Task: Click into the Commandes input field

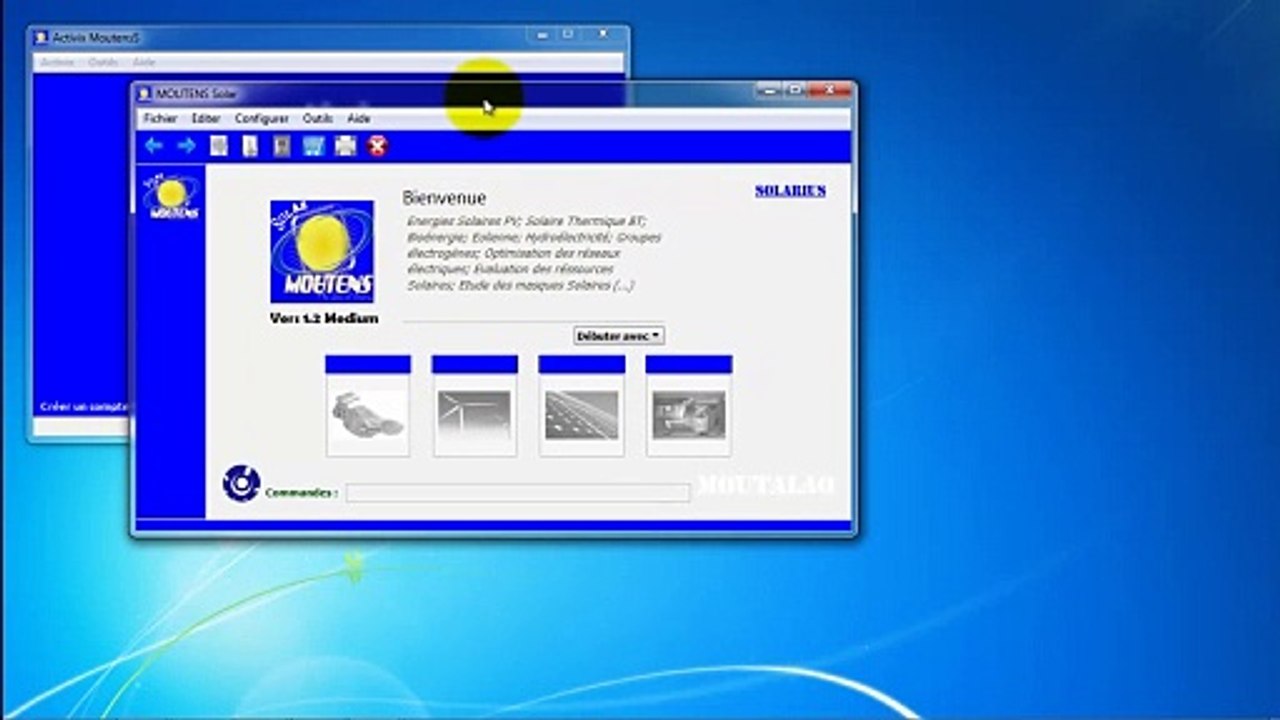Action: [x=518, y=492]
